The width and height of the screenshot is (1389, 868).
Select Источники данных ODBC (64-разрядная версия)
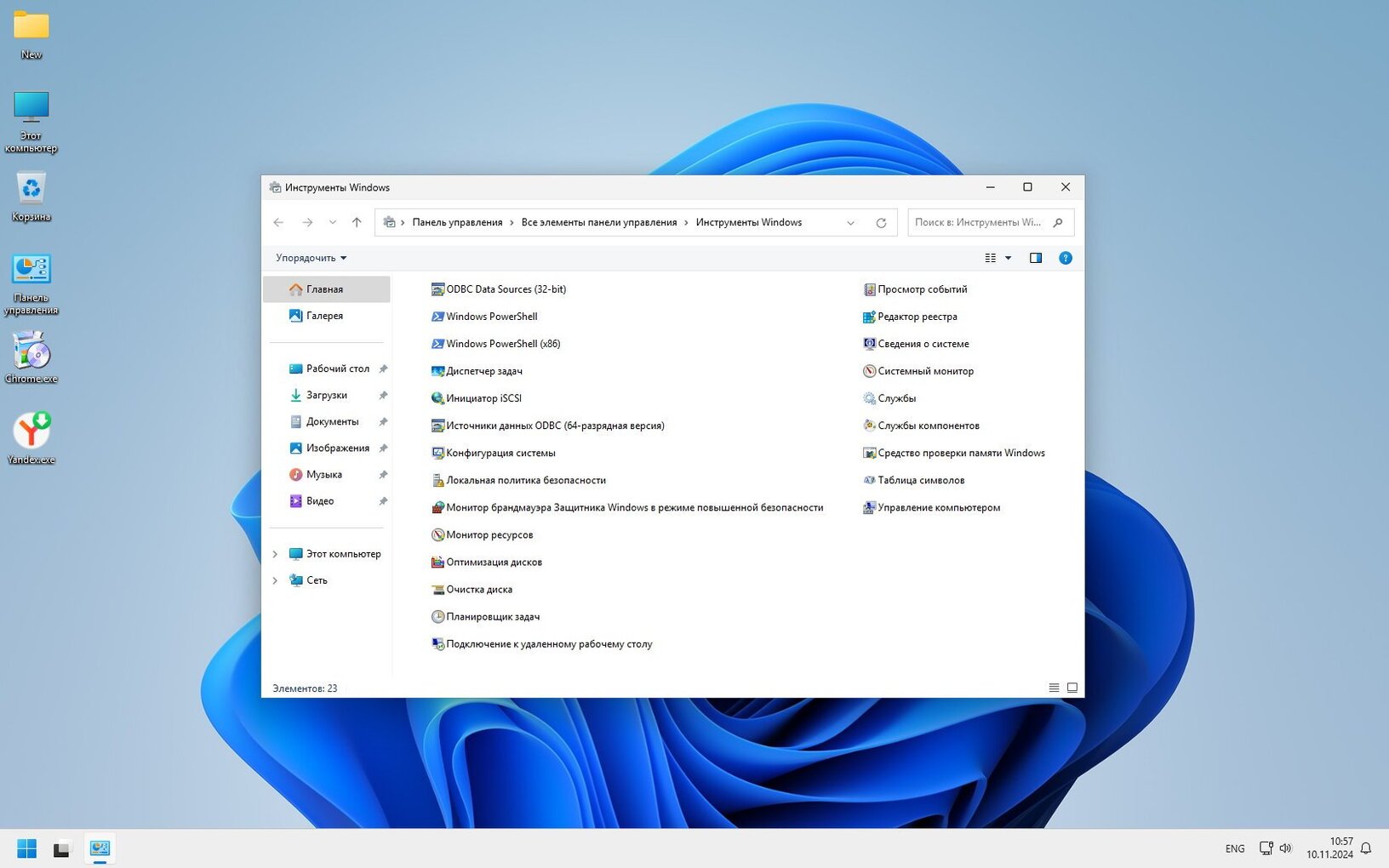(x=547, y=425)
